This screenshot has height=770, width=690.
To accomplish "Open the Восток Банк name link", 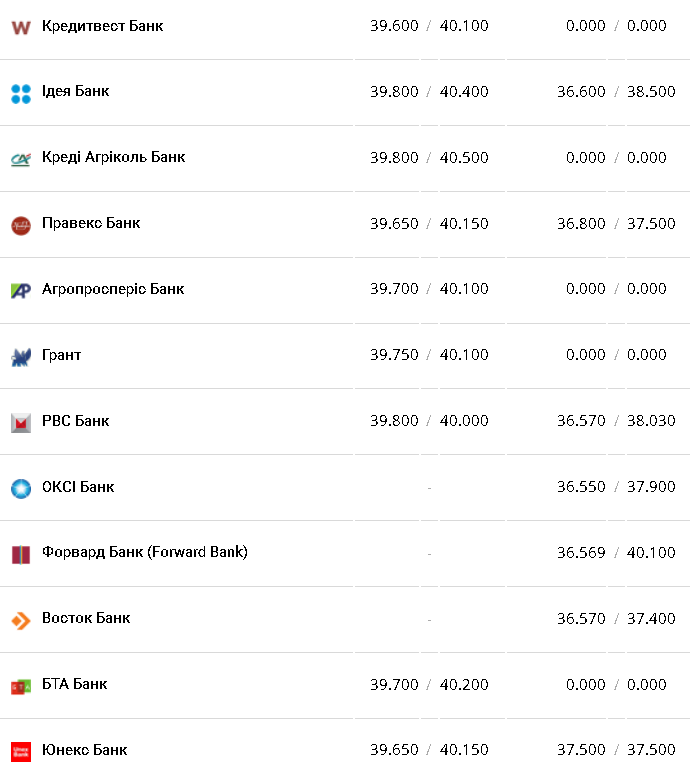I will [x=86, y=618].
